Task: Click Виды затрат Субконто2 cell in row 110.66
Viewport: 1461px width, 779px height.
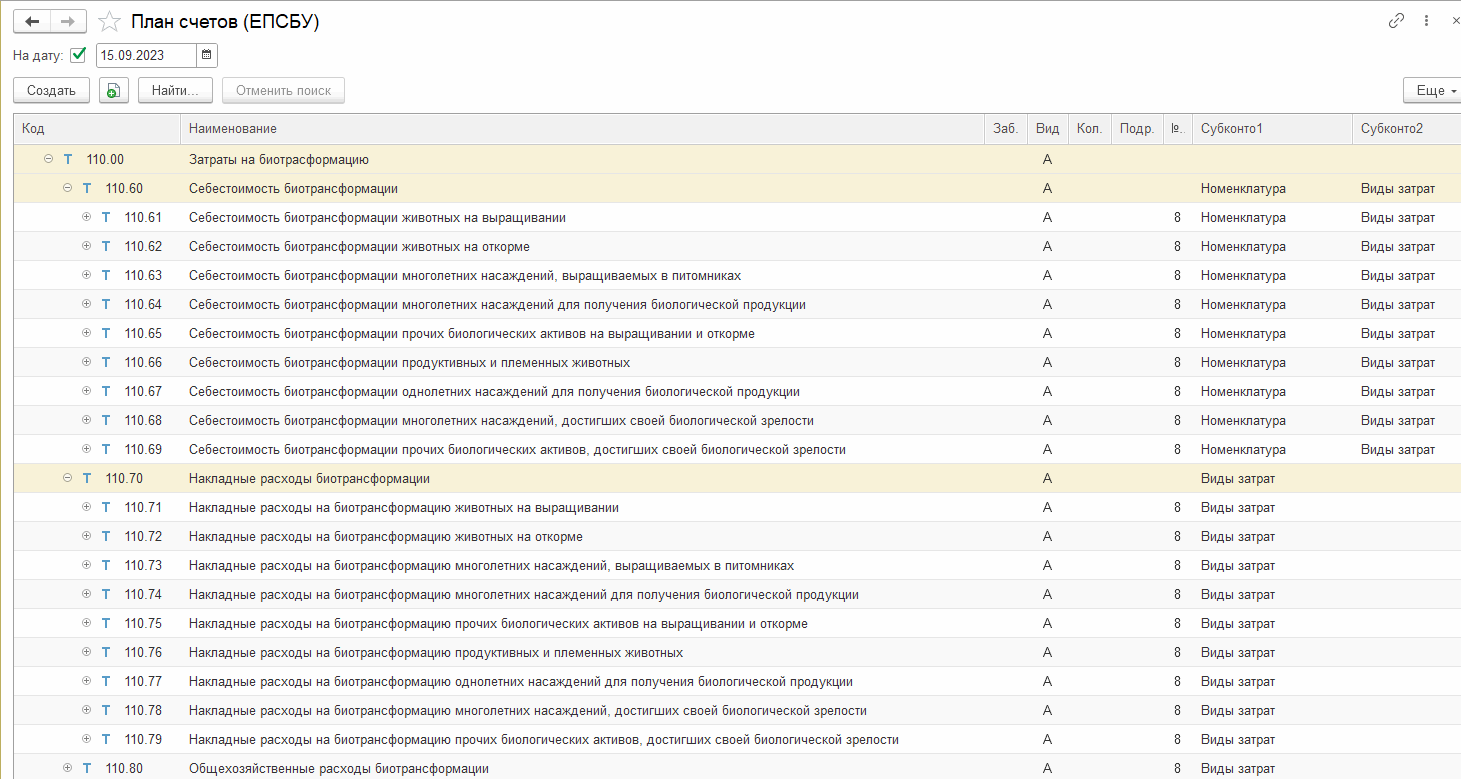Action: [x=1398, y=362]
